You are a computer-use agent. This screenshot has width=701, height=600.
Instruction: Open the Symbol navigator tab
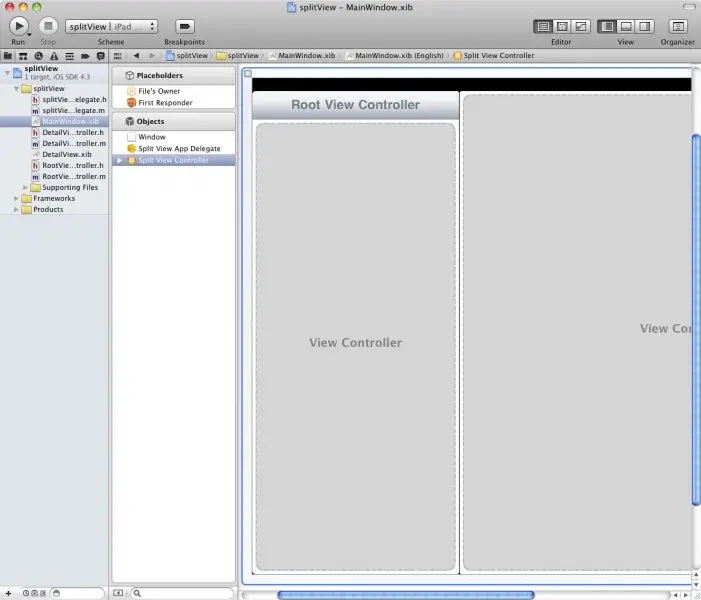23,56
